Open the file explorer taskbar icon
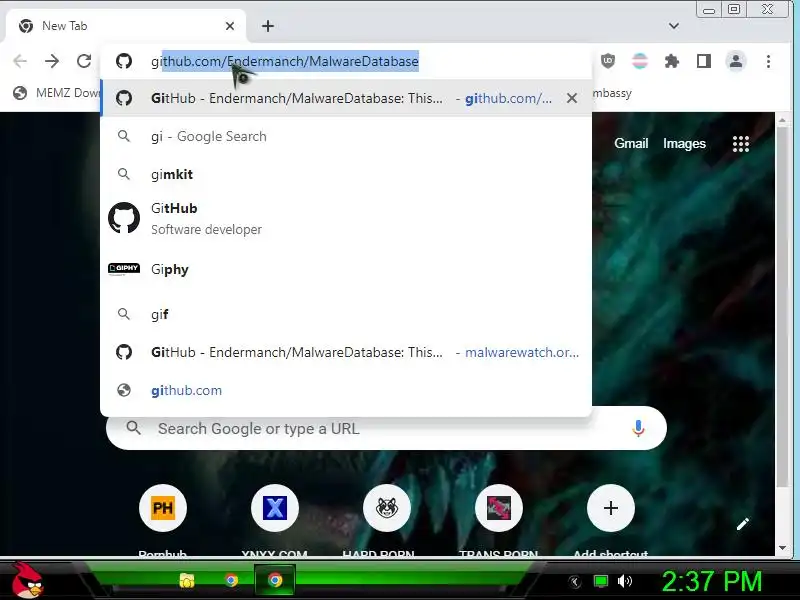The image size is (800, 600). point(187,580)
